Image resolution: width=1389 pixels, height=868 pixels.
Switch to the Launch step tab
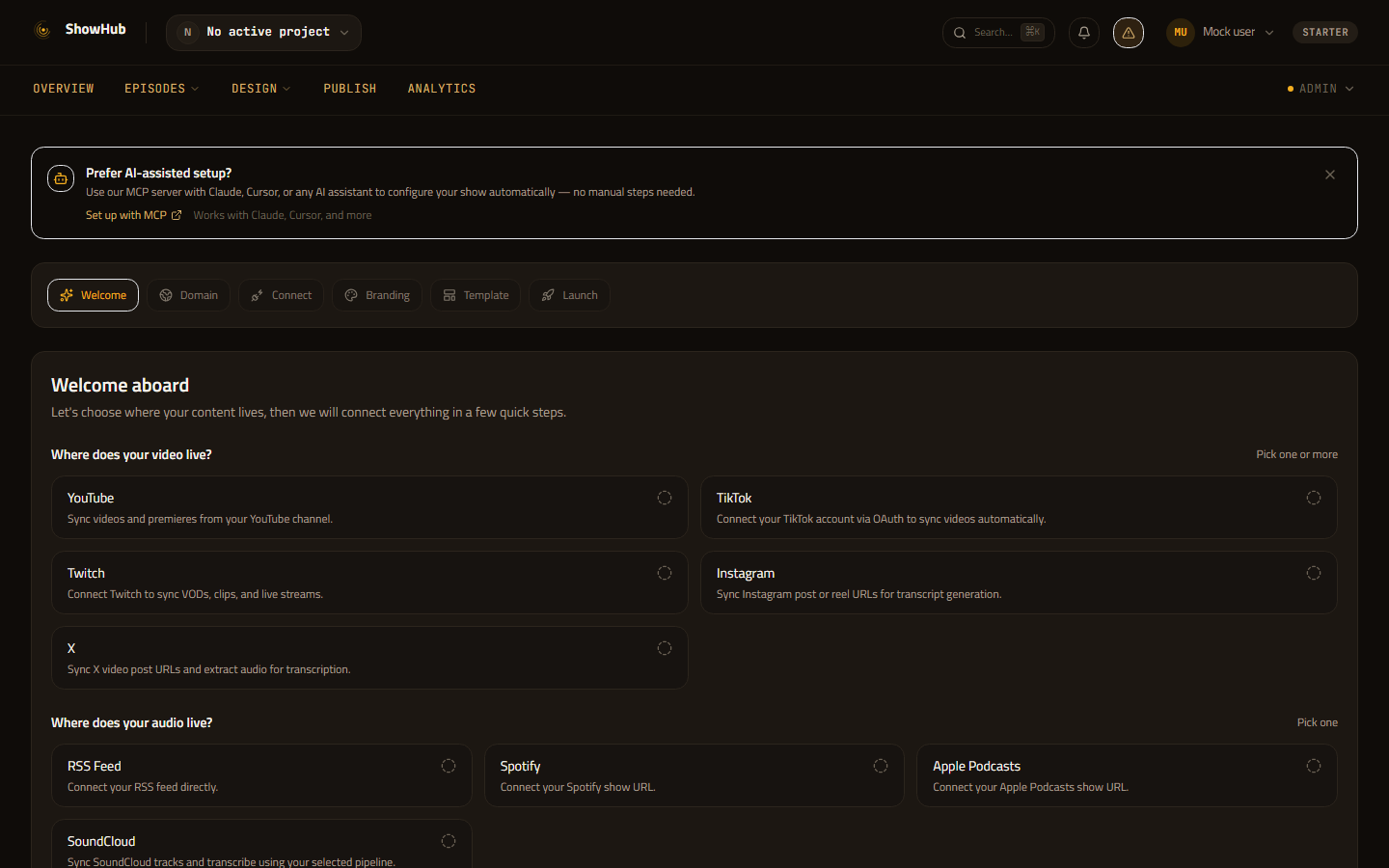coord(569,295)
